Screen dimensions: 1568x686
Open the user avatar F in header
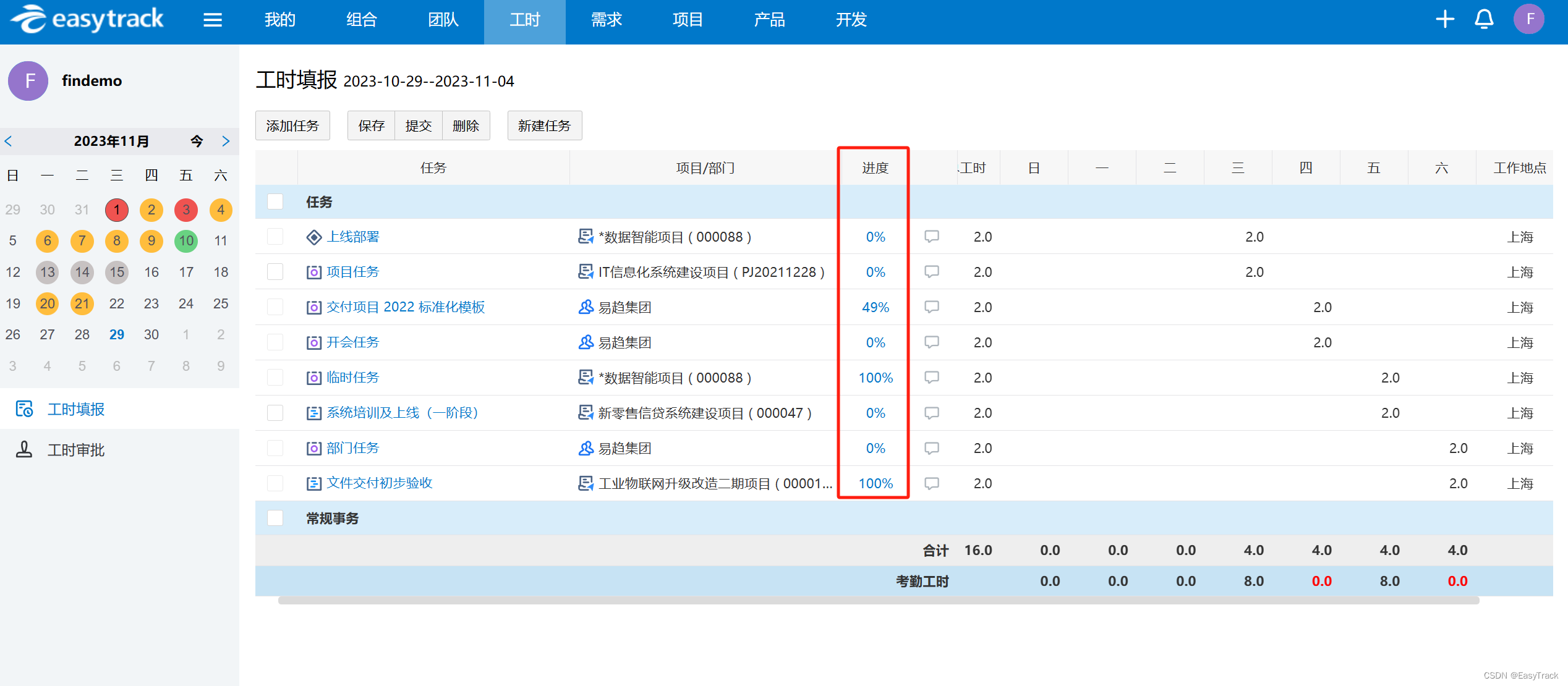pyautogui.click(x=1529, y=19)
